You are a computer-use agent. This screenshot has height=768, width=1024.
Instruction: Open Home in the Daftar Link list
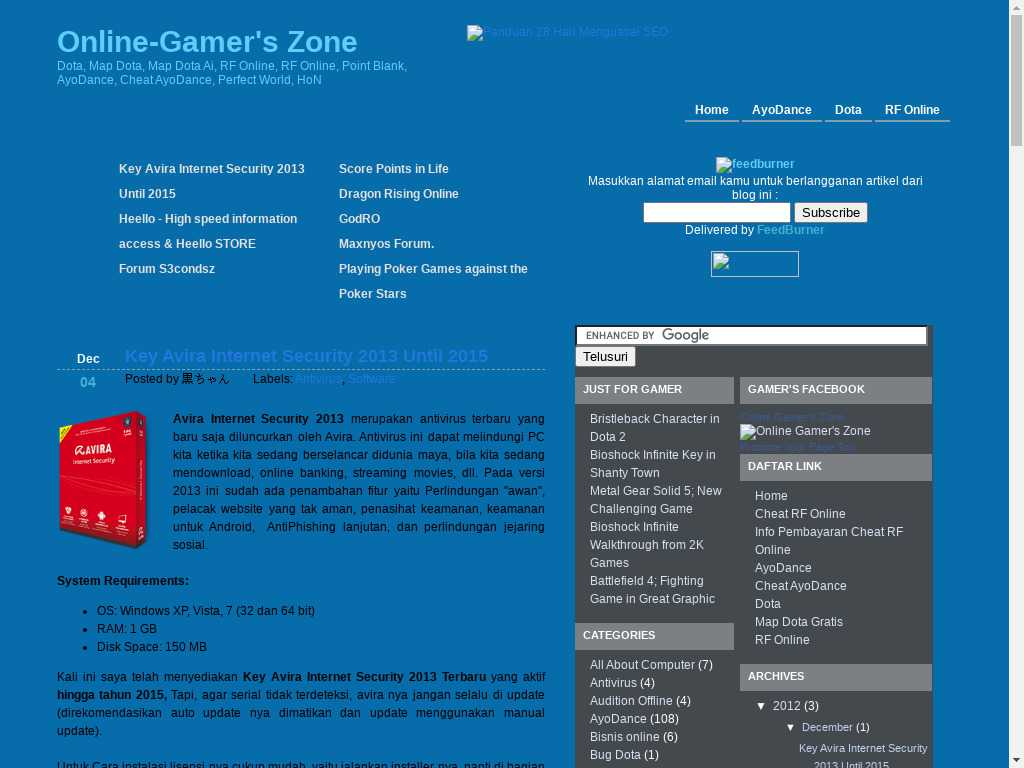pyautogui.click(x=771, y=496)
